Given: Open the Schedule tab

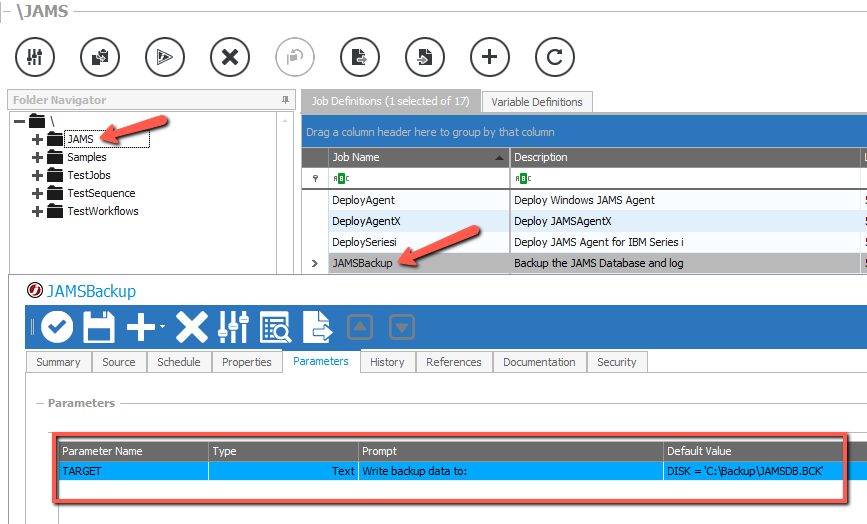Looking at the screenshot, I should (179, 362).
